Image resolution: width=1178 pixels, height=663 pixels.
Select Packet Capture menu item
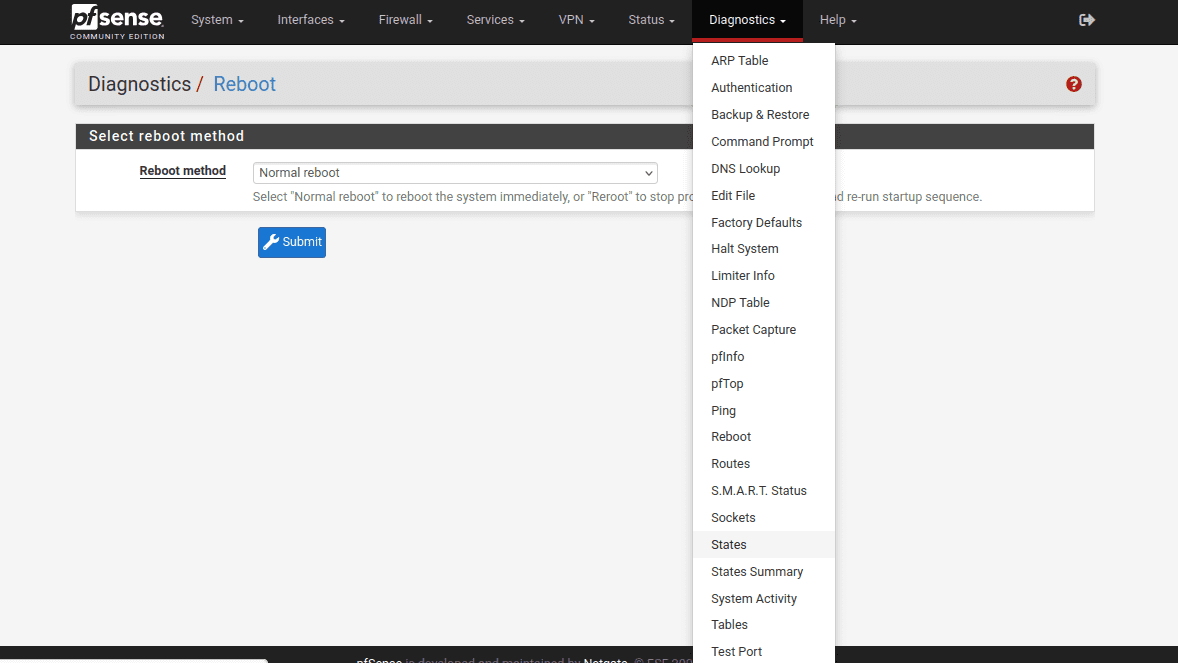753,330
